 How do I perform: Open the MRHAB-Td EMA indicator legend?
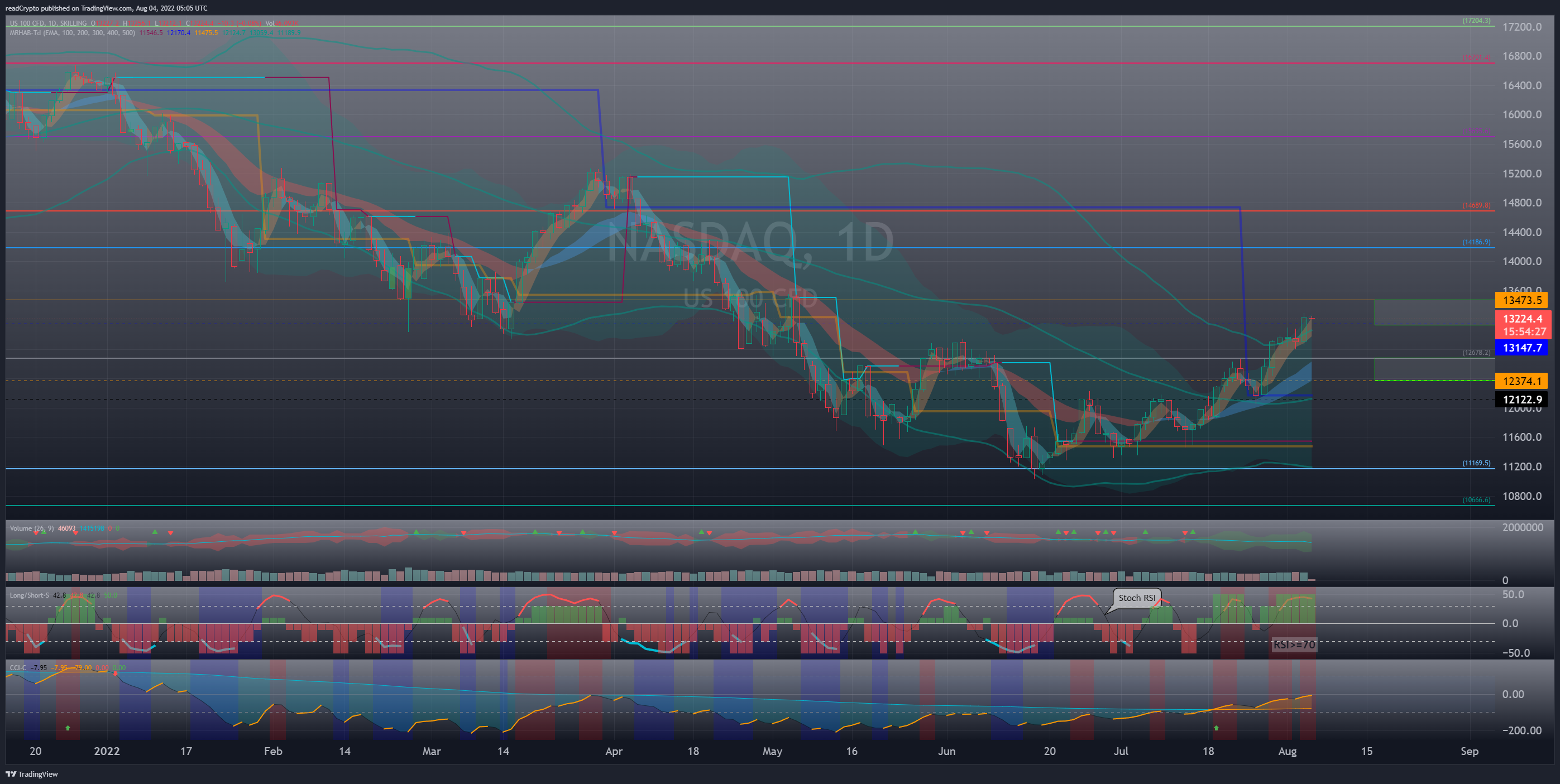[x=72, y=33]
